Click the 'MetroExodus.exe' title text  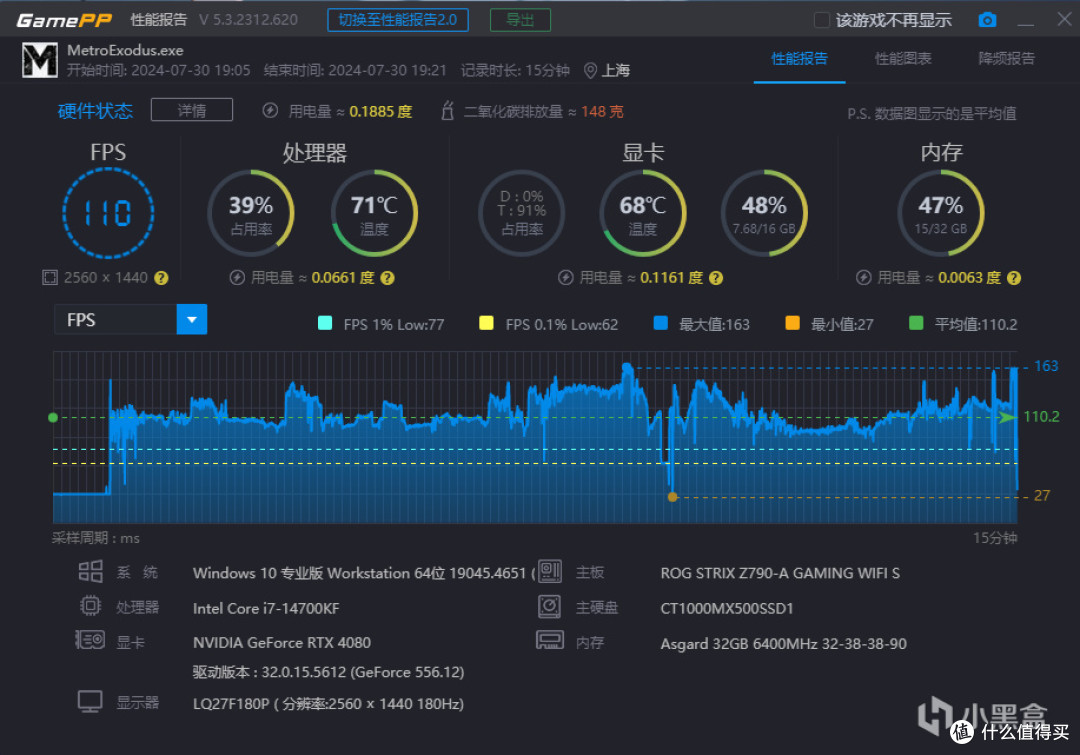pyautogui.click(x=125, y=50)
